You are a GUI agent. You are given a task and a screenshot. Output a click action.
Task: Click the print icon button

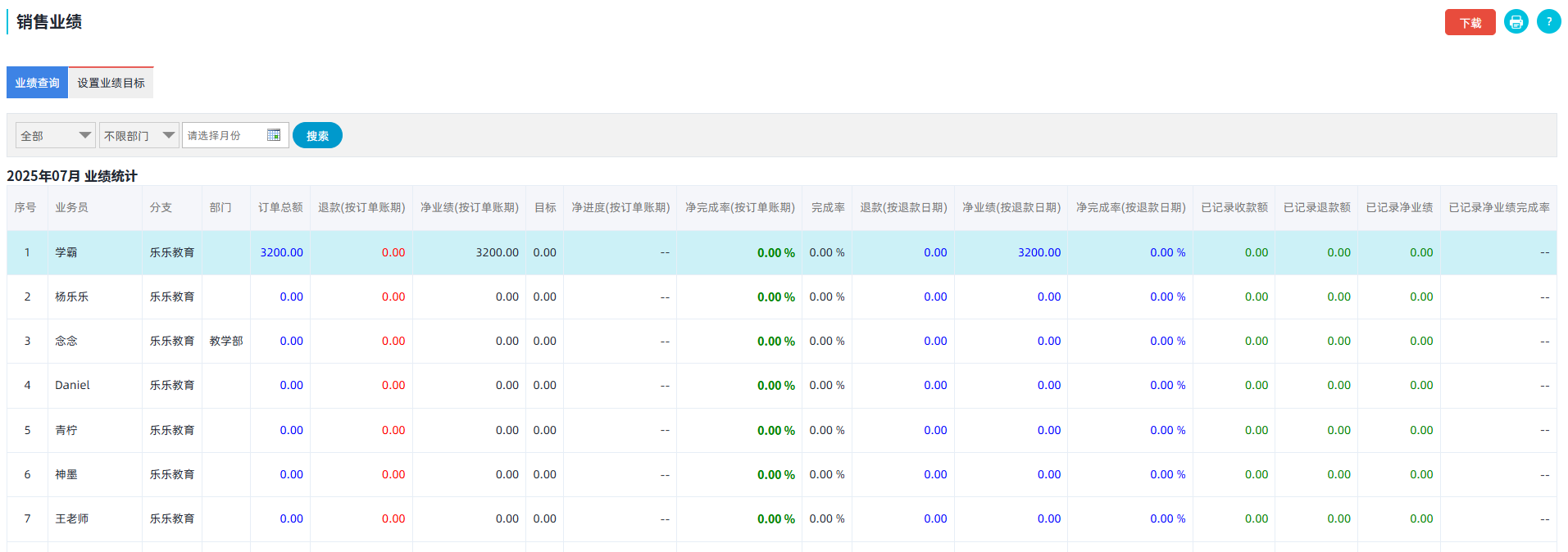tap(1516, 22)
